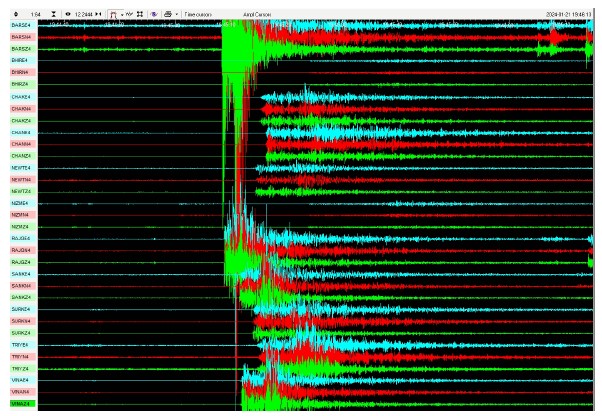Click the fit-to-window expand icon

point(141,15)
